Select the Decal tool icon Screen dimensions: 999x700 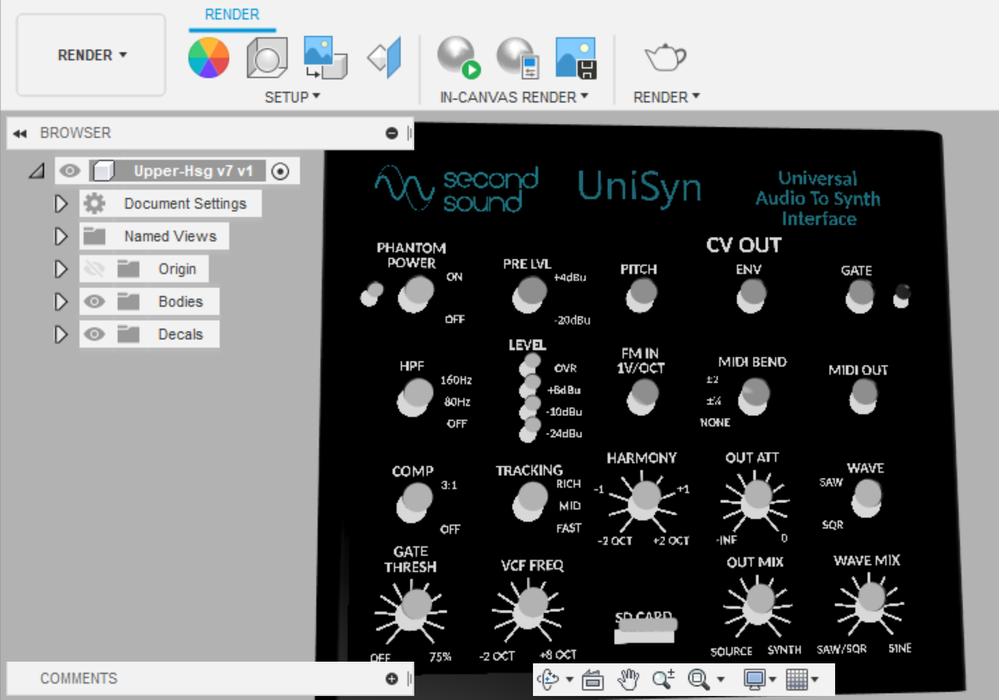[326, 57]
